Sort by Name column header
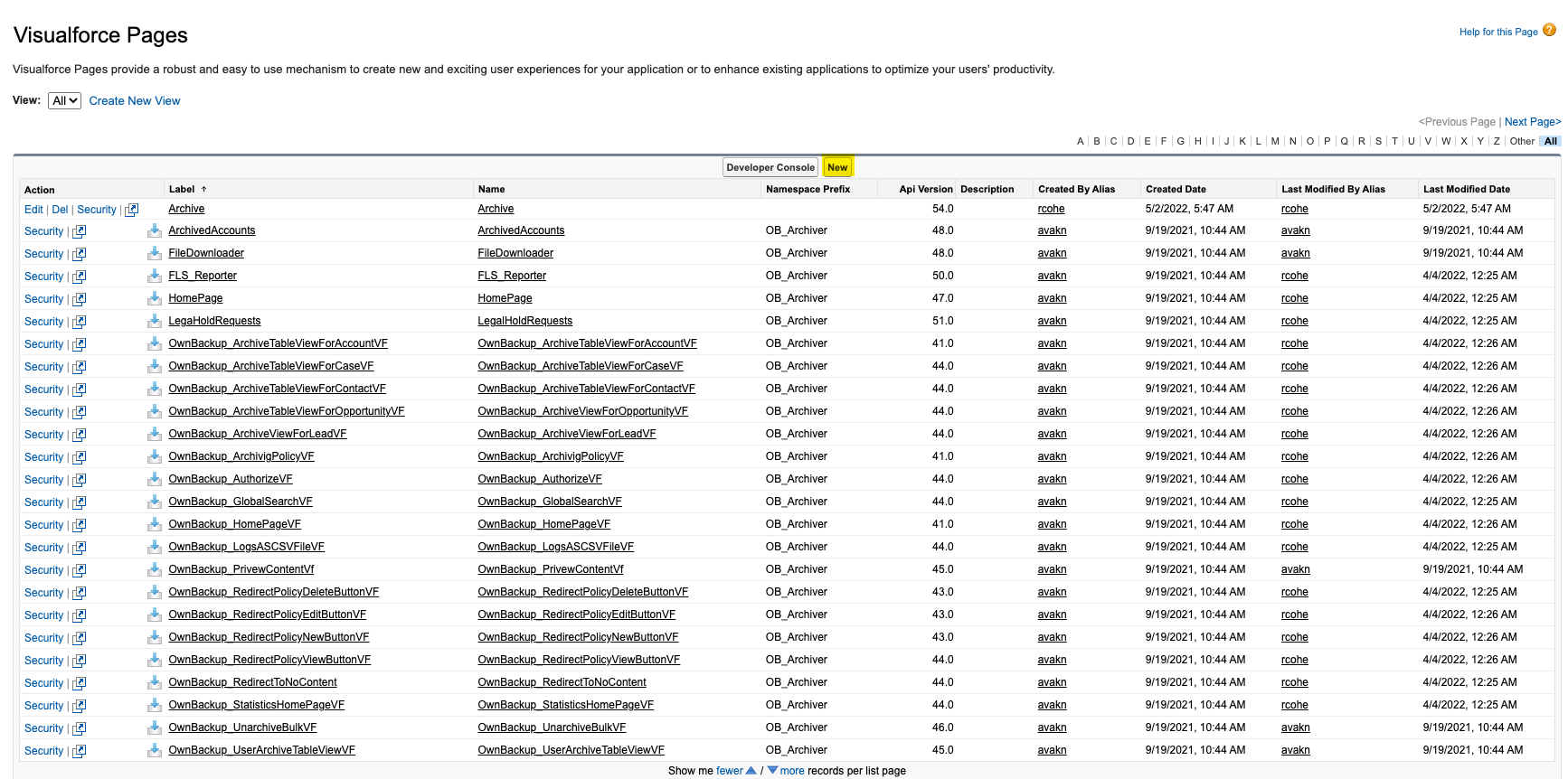 (x=491, y=189)
